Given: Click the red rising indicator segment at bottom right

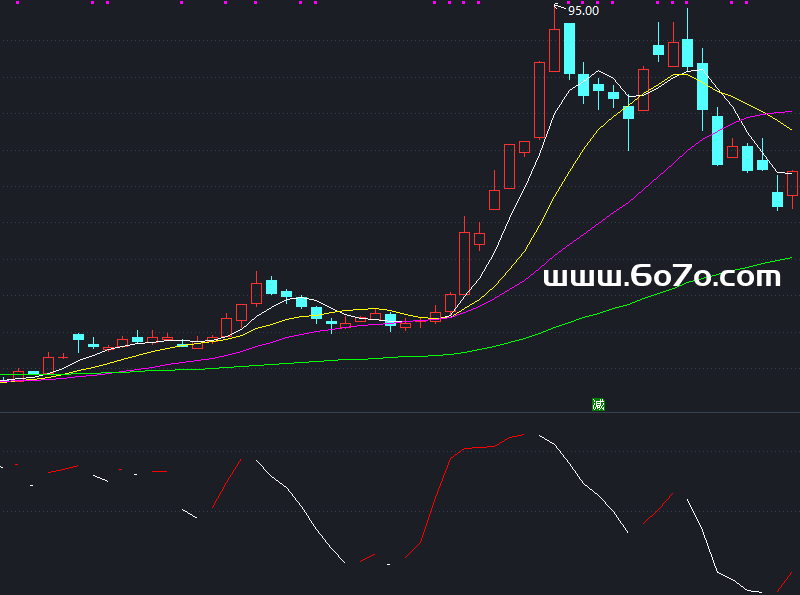Looking at the screenshot, I should click(784, 582).
